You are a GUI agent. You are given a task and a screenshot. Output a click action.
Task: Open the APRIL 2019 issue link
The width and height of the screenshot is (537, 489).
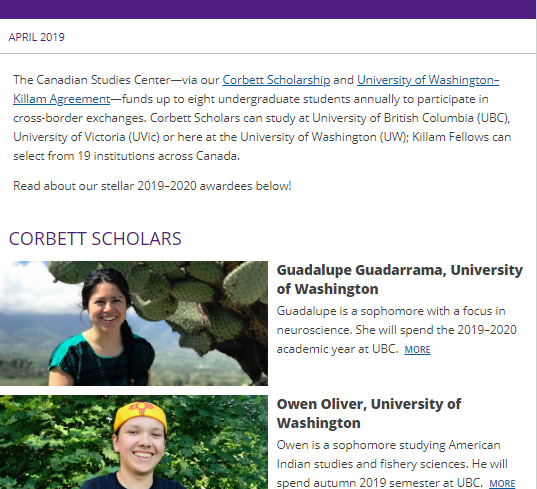37,37
